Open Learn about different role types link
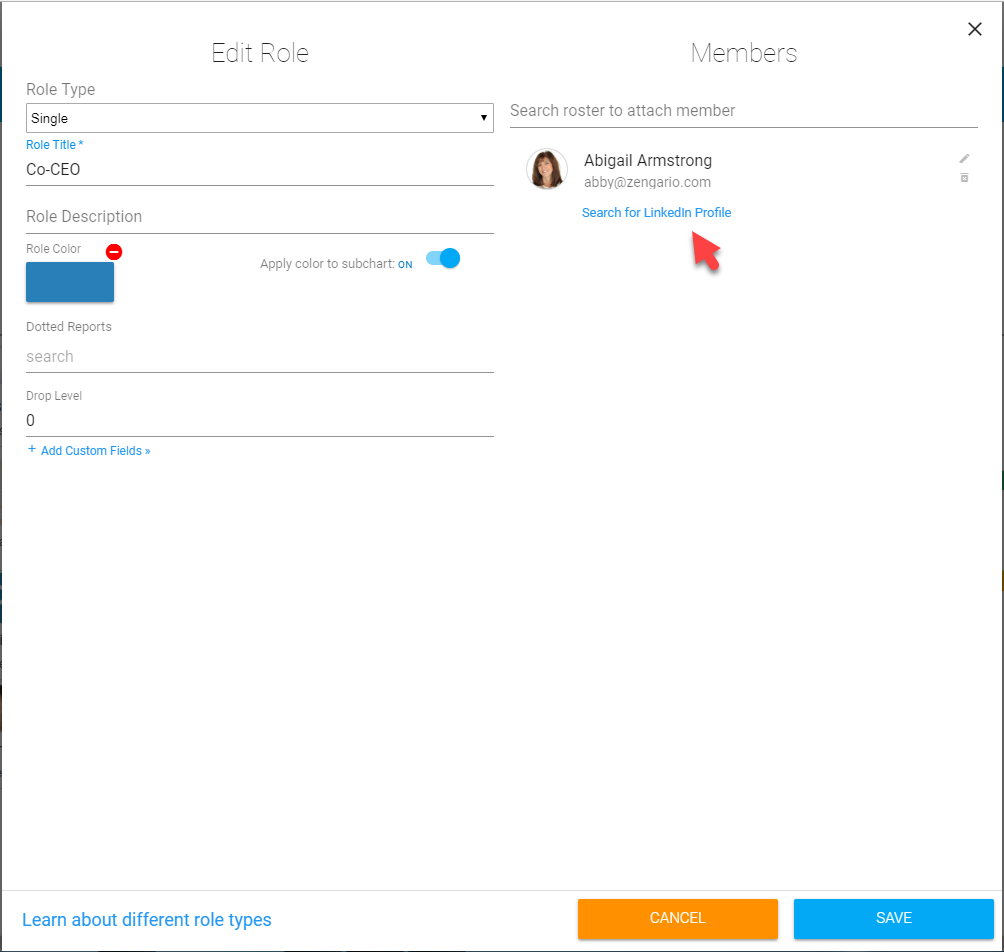The width and height of the screenshot is (1004, 952). coord(147,920)
